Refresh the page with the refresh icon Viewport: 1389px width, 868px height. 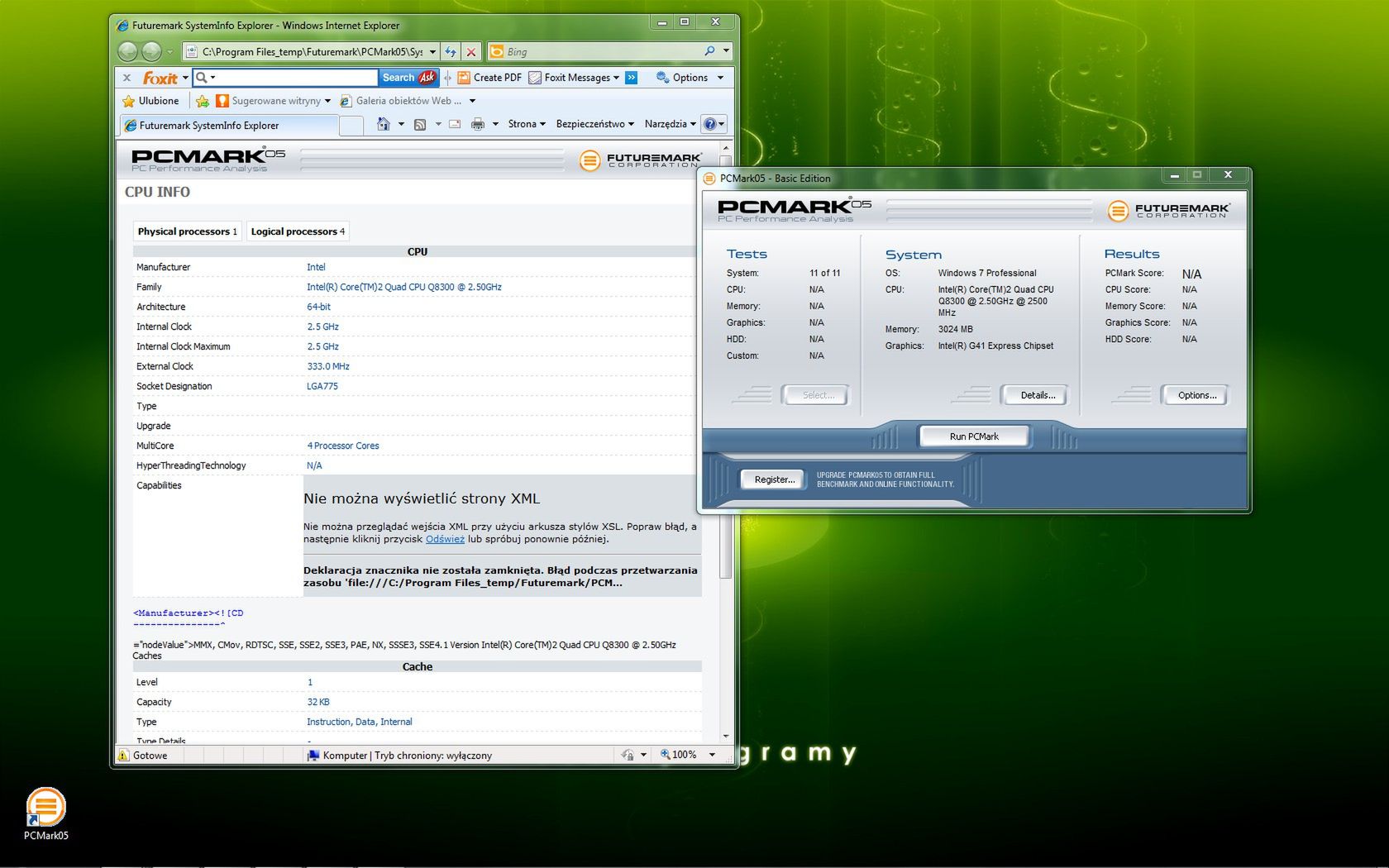tap(451, 52)
